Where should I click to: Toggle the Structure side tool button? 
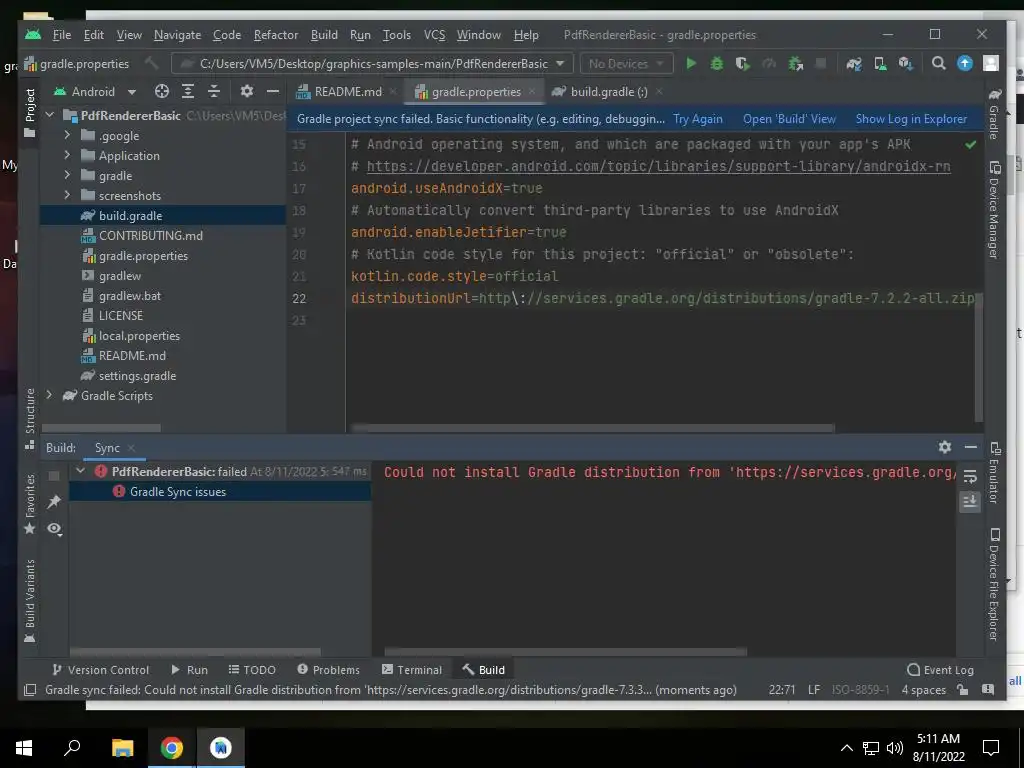coord(29,419)
